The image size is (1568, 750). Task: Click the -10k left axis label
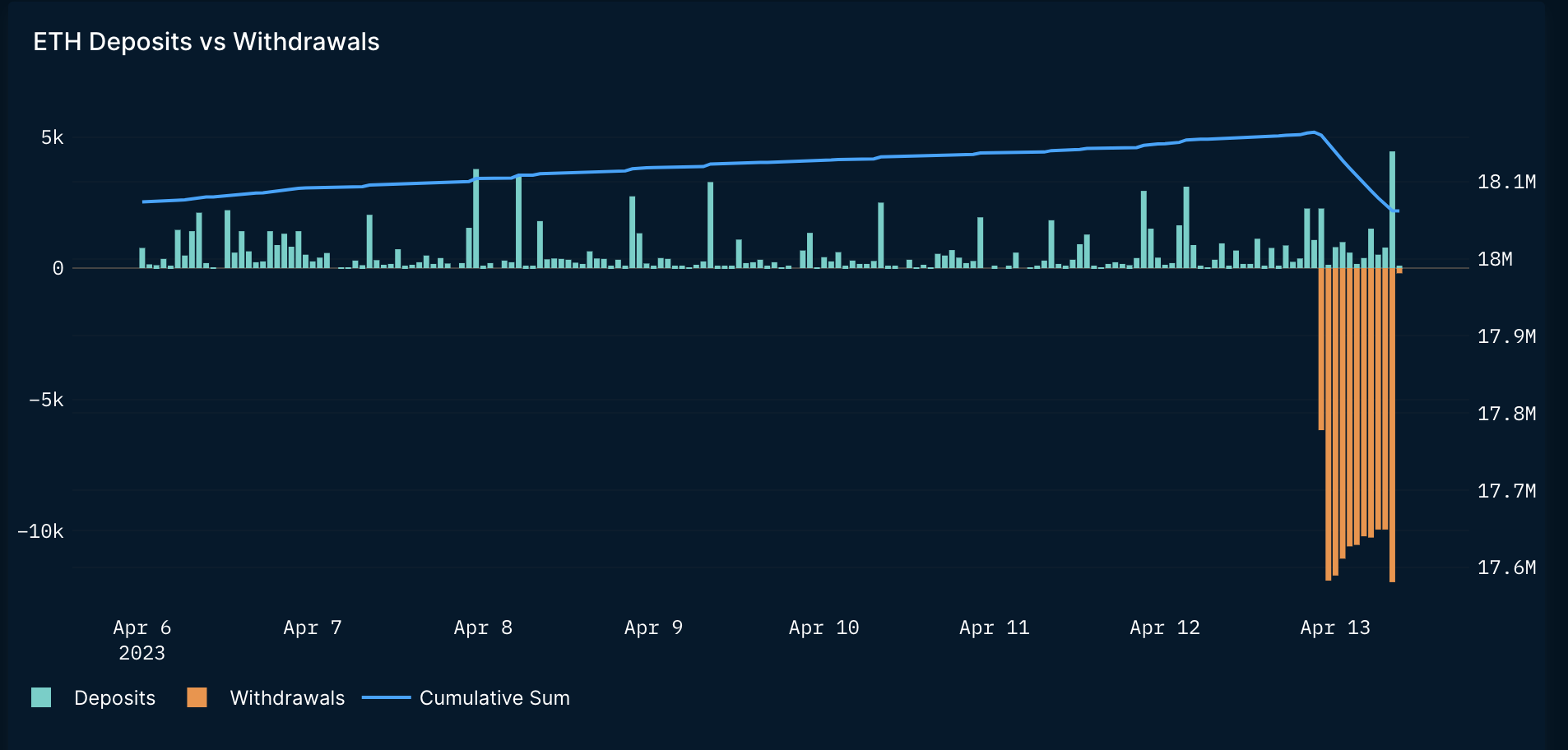[40, 531]
